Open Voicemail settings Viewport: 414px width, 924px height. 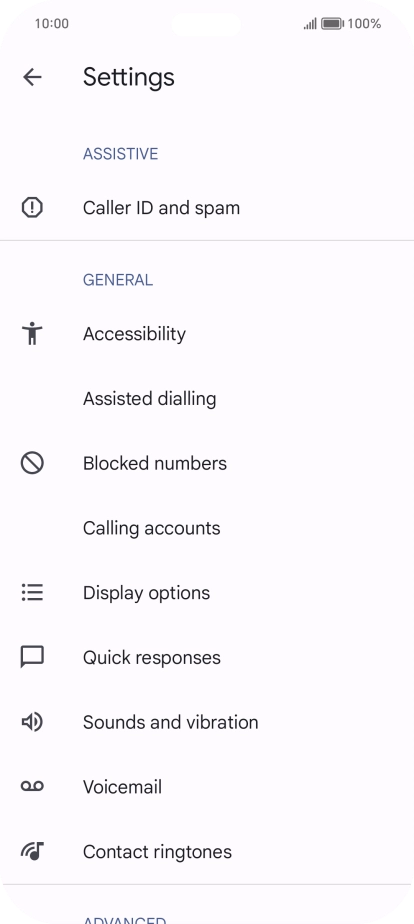point(207,787)
